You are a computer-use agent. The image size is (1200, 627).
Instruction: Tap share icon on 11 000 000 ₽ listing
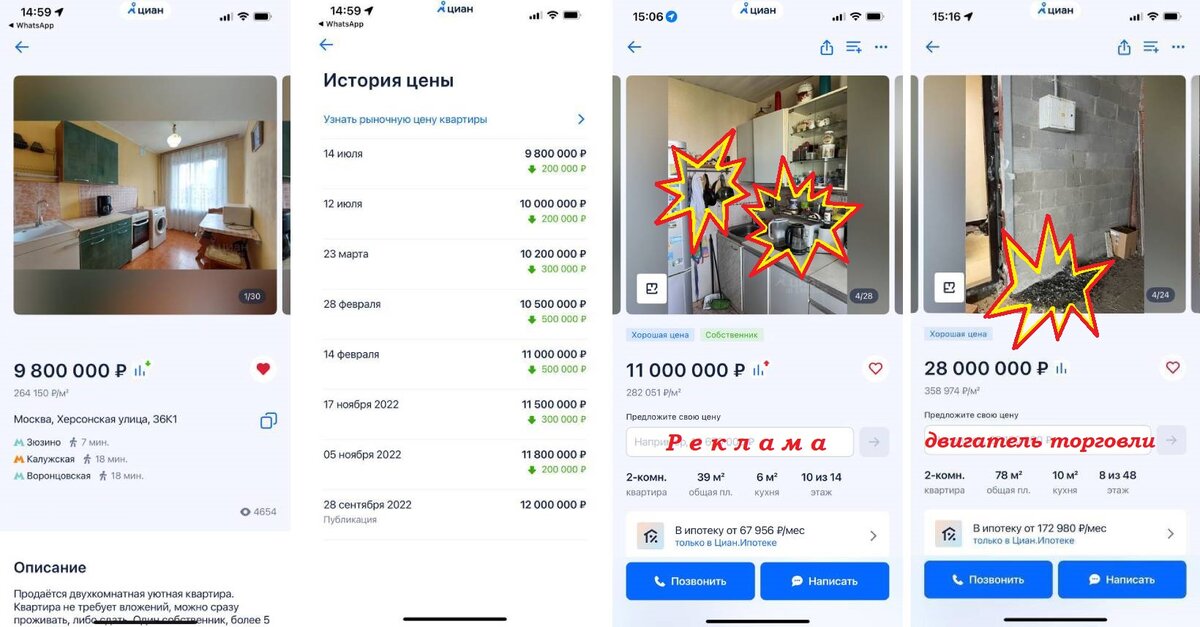(x=827, y=47)
